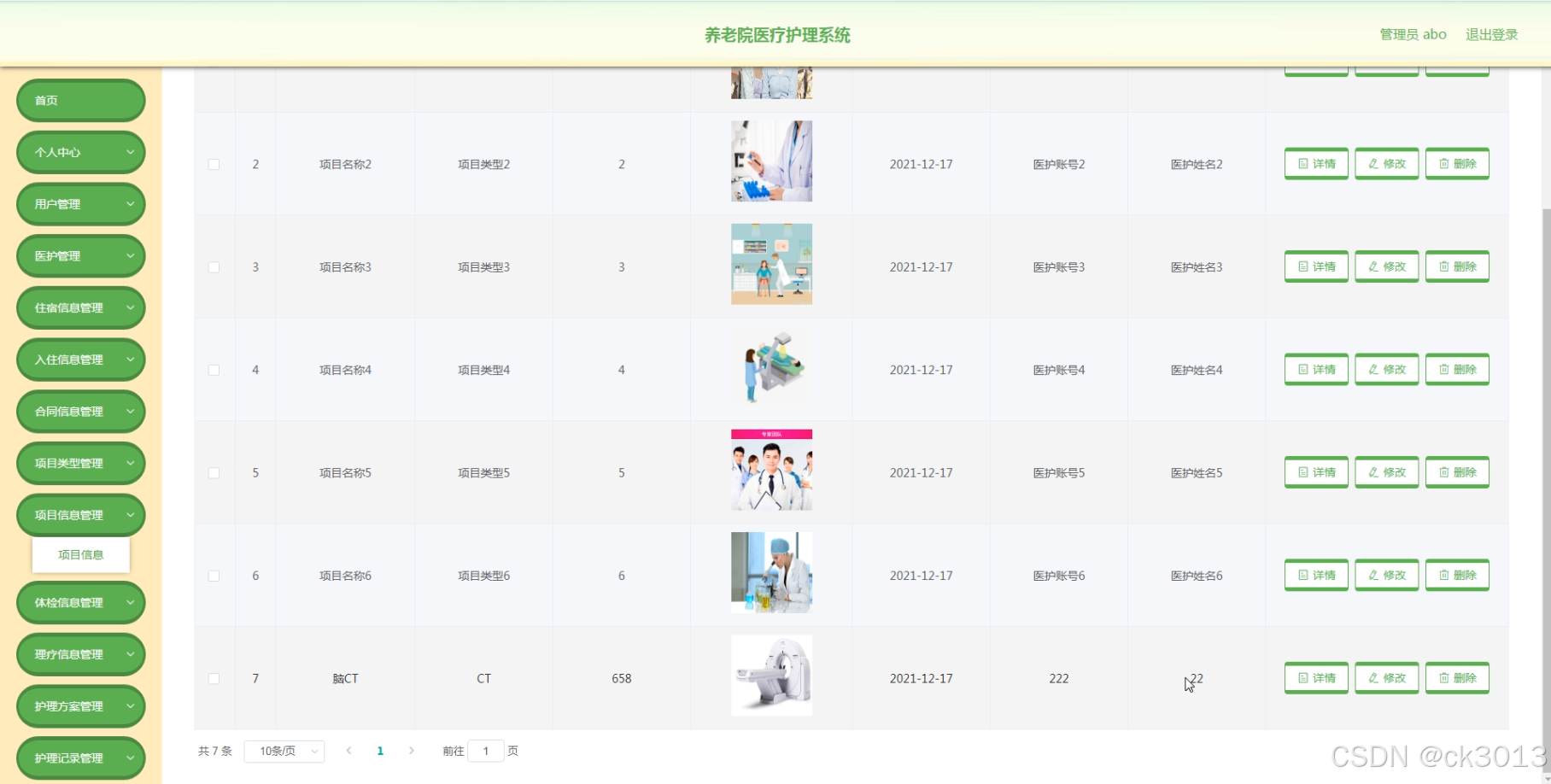Tick the checkbox for row 3
1551x784 pixels.
coord(214,267)
